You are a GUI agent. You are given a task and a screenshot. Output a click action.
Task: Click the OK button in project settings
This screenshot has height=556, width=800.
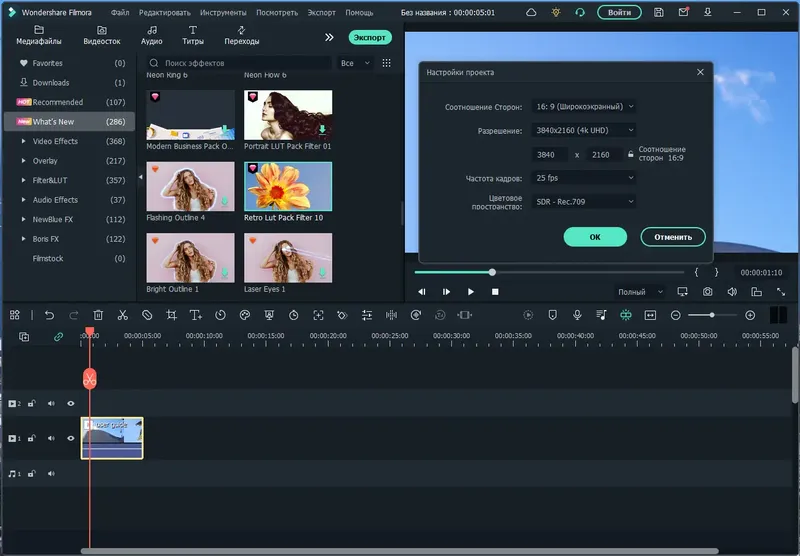pyautogui.click(x=595, y=237)
